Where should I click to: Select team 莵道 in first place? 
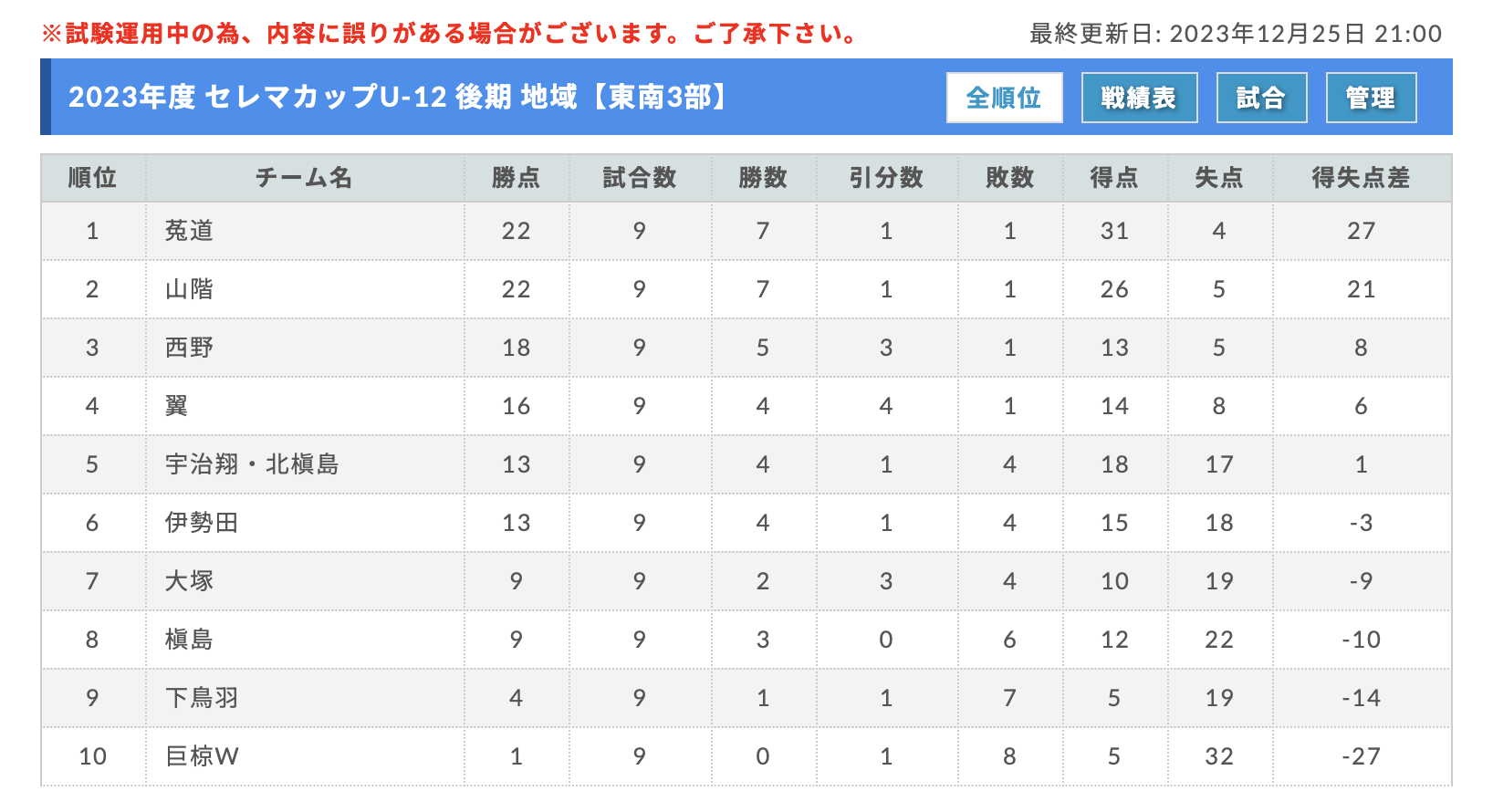coord(189,231)
